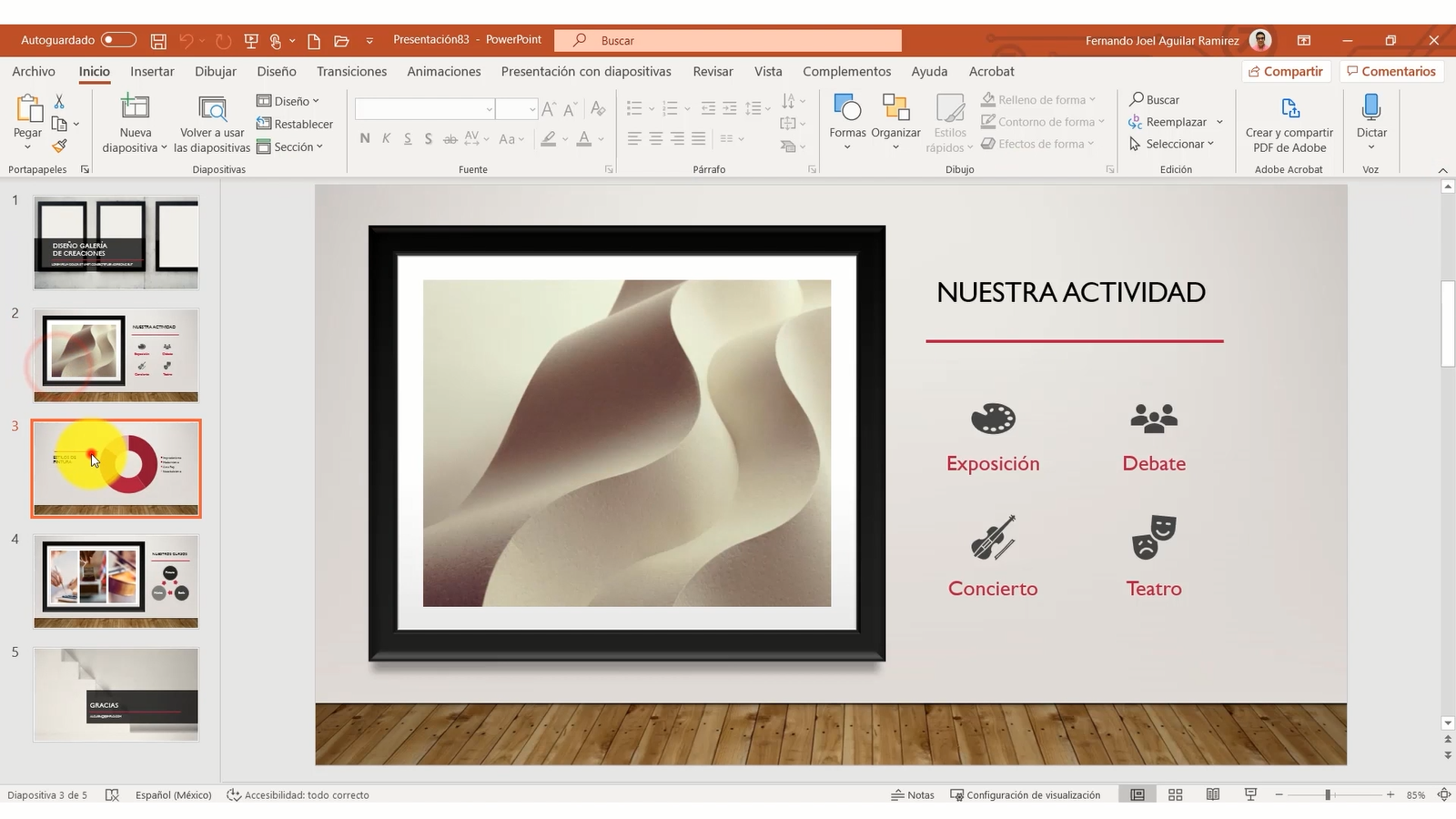Click the Justify text icon
Image resolution: width=1456 pixels, height=819 pixels.
click(698, 138)
